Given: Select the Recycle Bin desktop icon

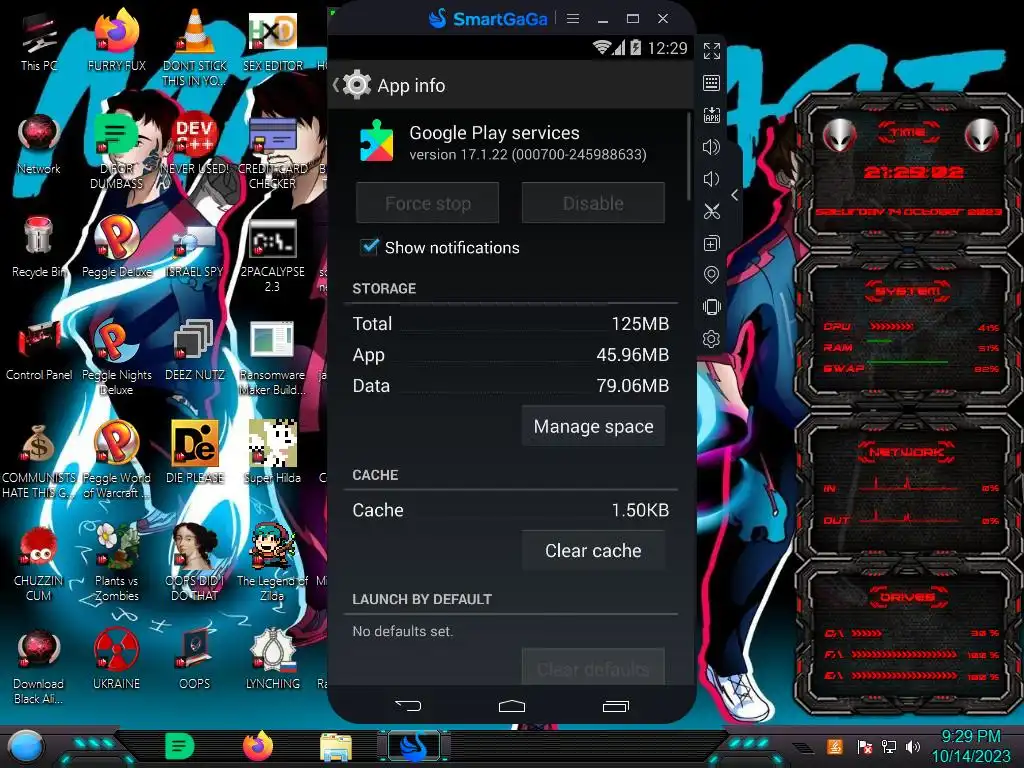Looking at the screenshot, I should click(x=39, y=248).
